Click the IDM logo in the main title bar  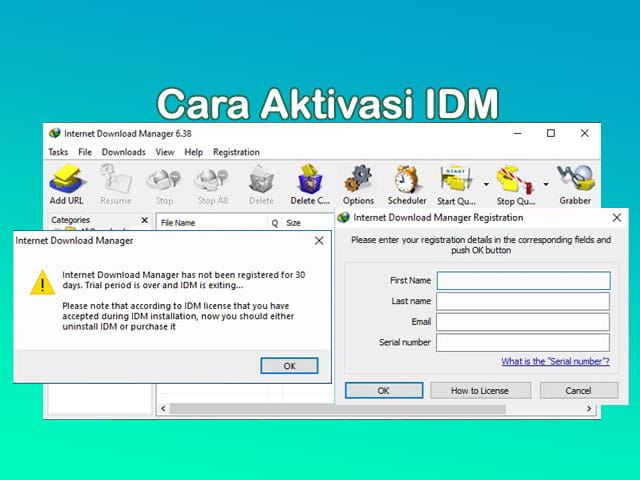tap(55, 133)
